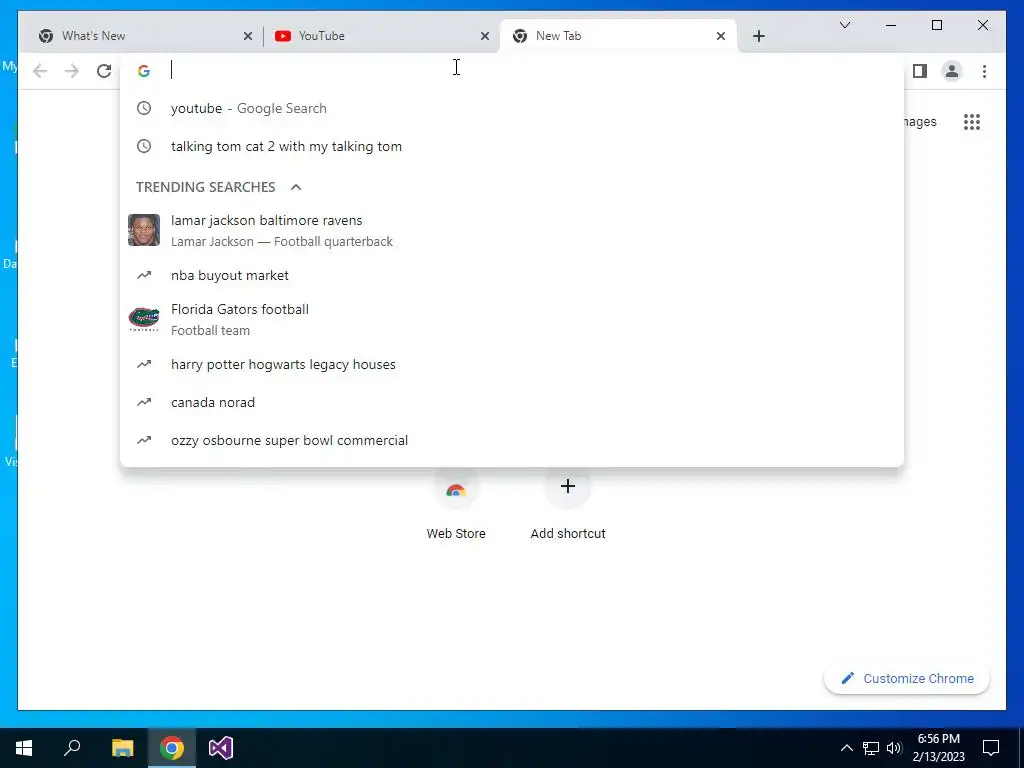Click the Florida Gators logo thumbnail

coord(144,319)
